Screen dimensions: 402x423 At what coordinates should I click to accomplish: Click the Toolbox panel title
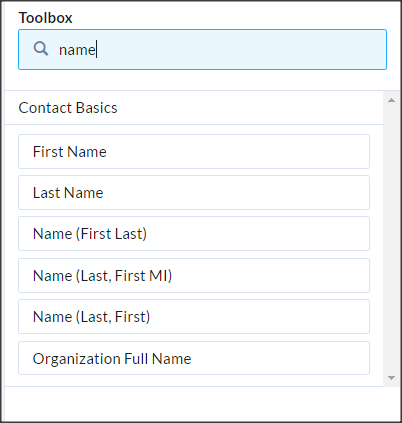[x=45, y=18]
